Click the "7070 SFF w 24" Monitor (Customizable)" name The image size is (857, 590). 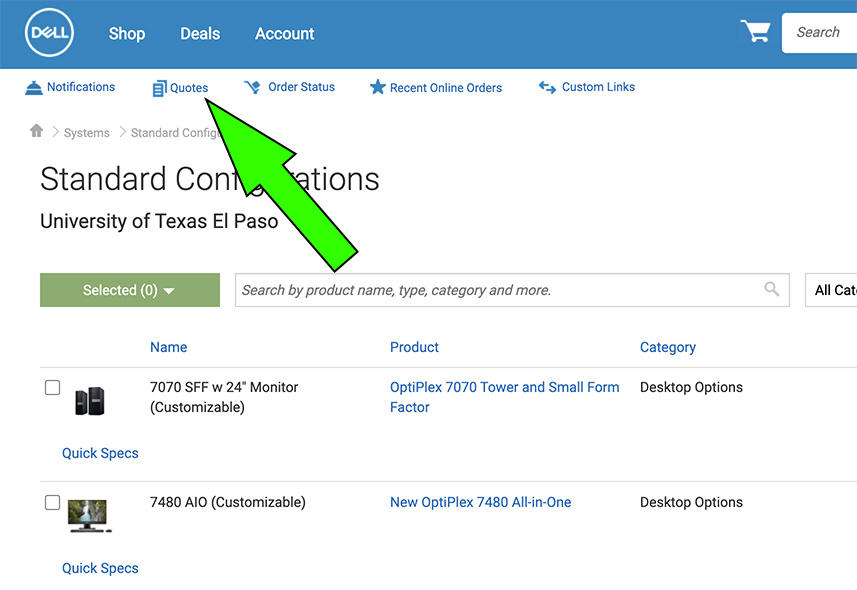(x=224, y=397)
